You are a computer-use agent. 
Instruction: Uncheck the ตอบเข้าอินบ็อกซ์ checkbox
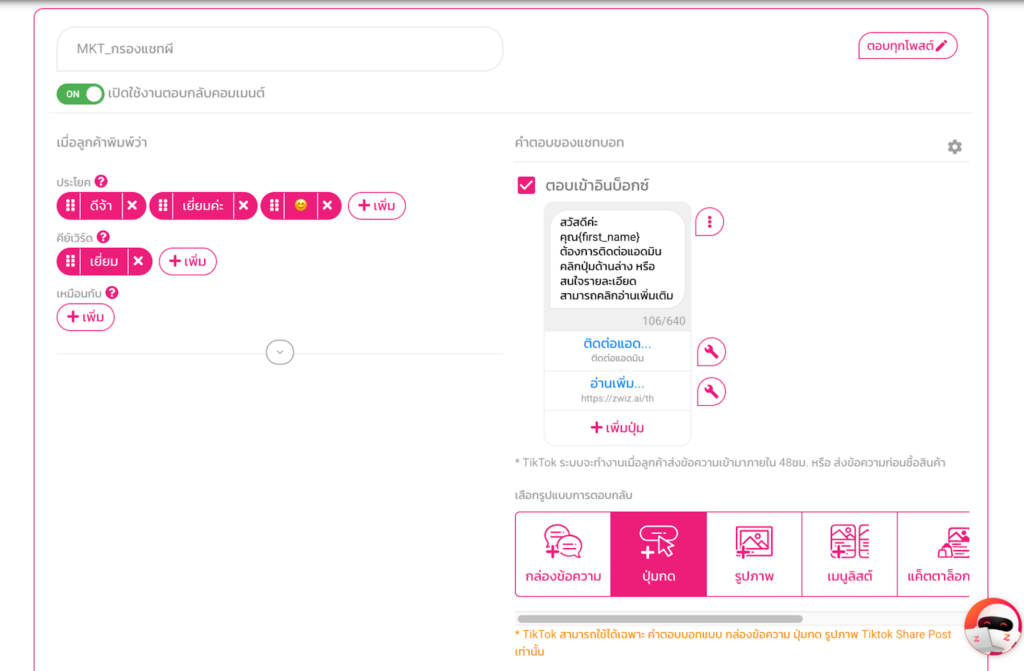(x=526, y=185)
